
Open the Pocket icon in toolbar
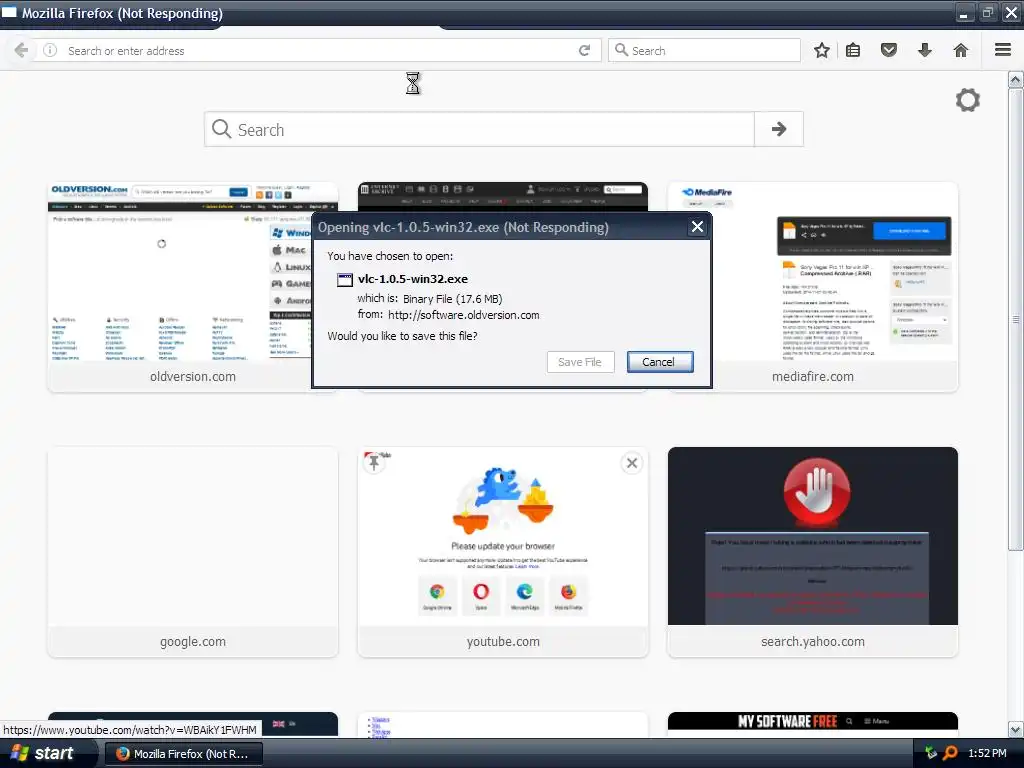(889, 50)
